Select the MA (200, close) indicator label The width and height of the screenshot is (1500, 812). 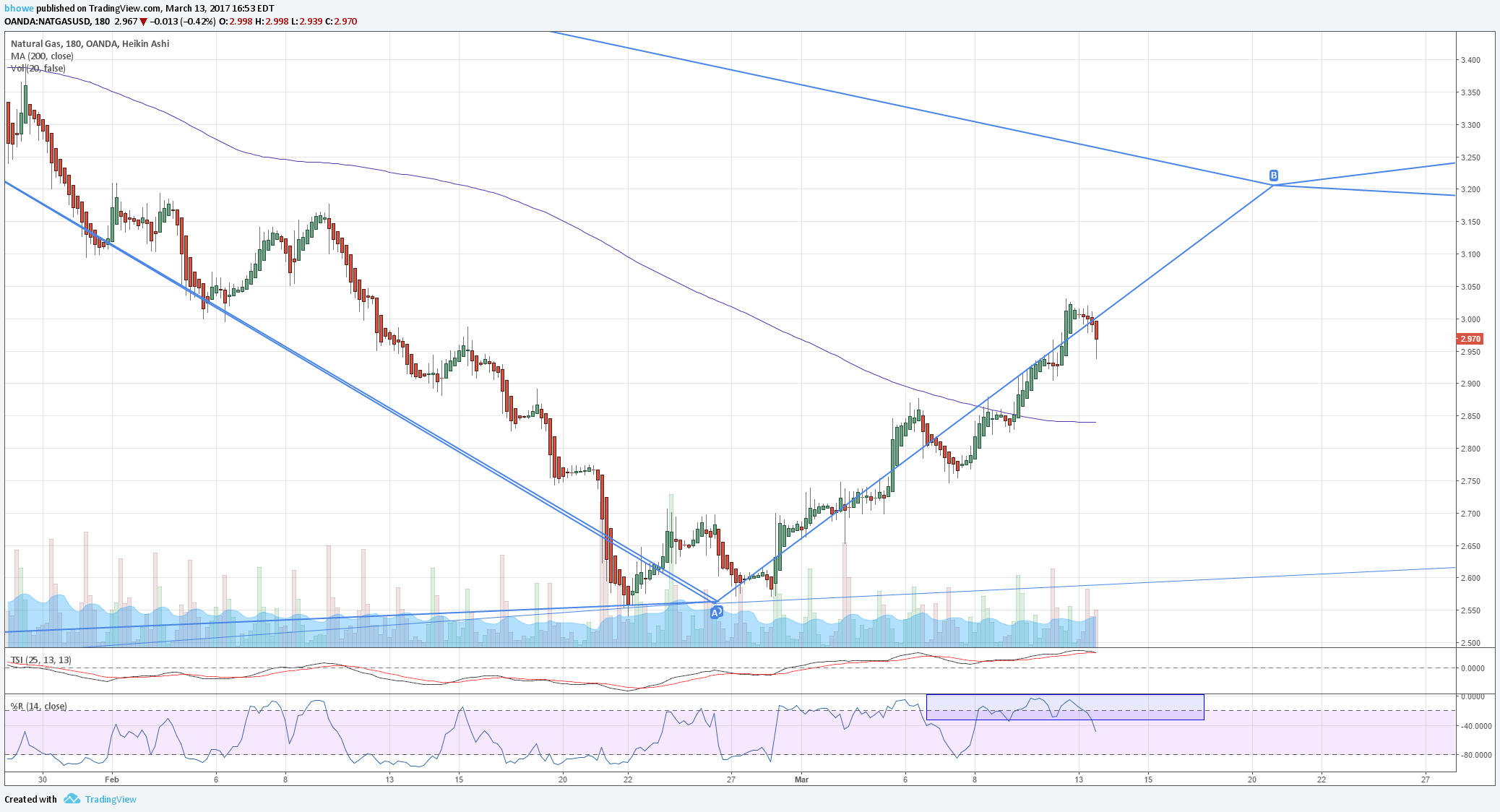42,56
